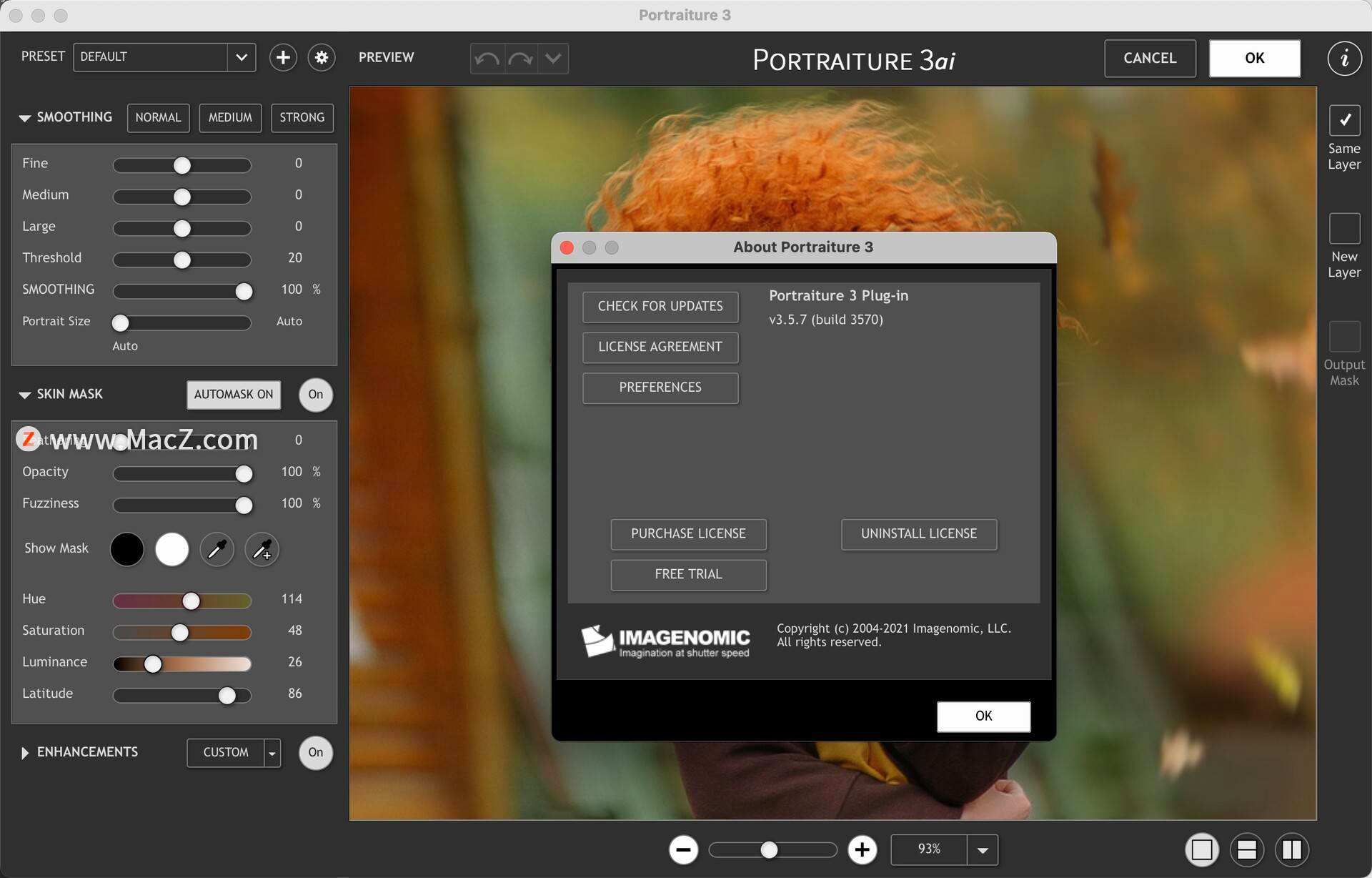The width and height of the screenshot is (1372, 878).
Task: Click the CUSTOM enhancements preset button
Action: click(226, 753)
